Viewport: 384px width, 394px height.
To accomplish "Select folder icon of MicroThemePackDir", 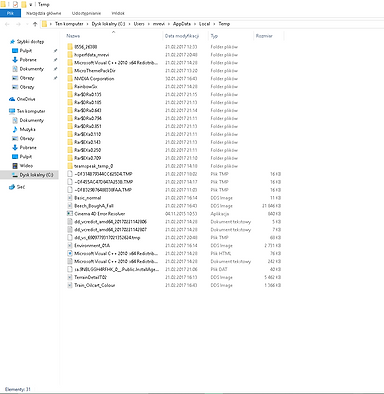I will click(70, 71).
